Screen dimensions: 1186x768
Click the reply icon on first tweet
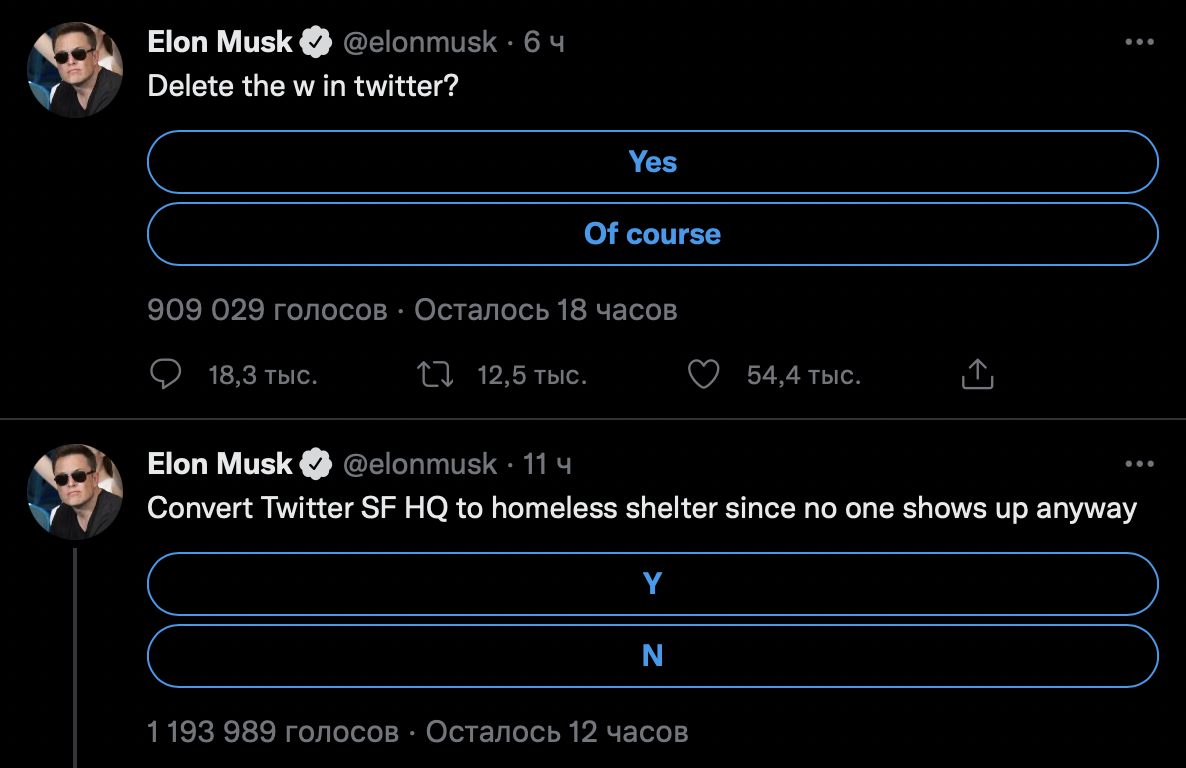[165, 375]
